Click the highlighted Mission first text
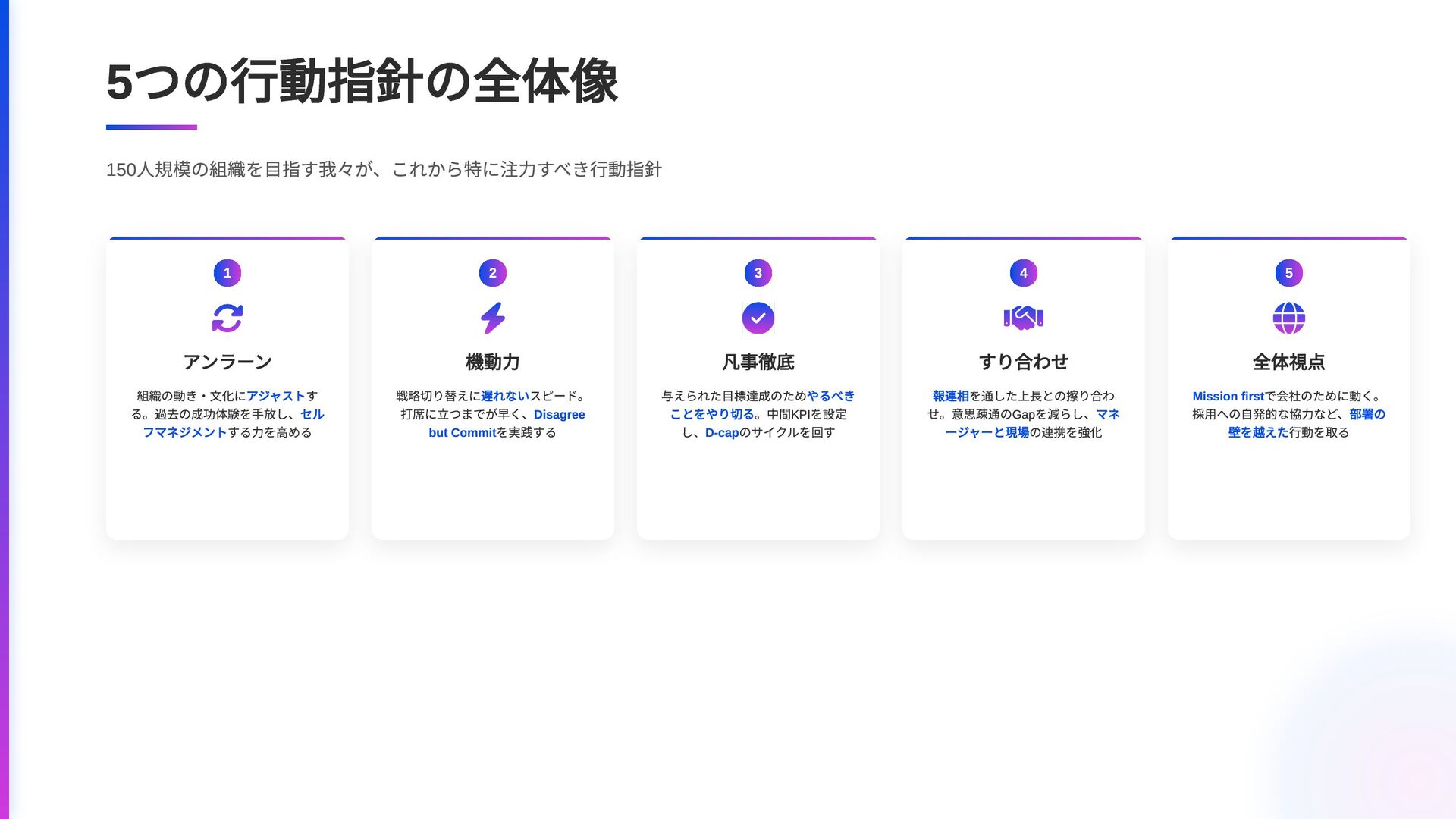The image size is (1456, 819). (1228, 396)
